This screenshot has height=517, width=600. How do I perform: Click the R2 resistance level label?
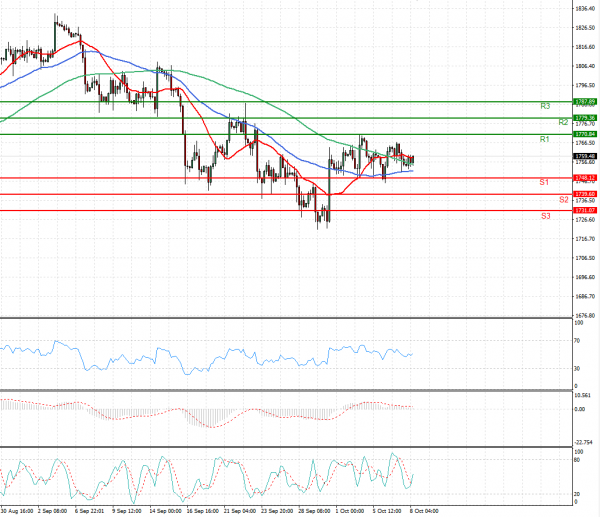click(x=563, y=122)
